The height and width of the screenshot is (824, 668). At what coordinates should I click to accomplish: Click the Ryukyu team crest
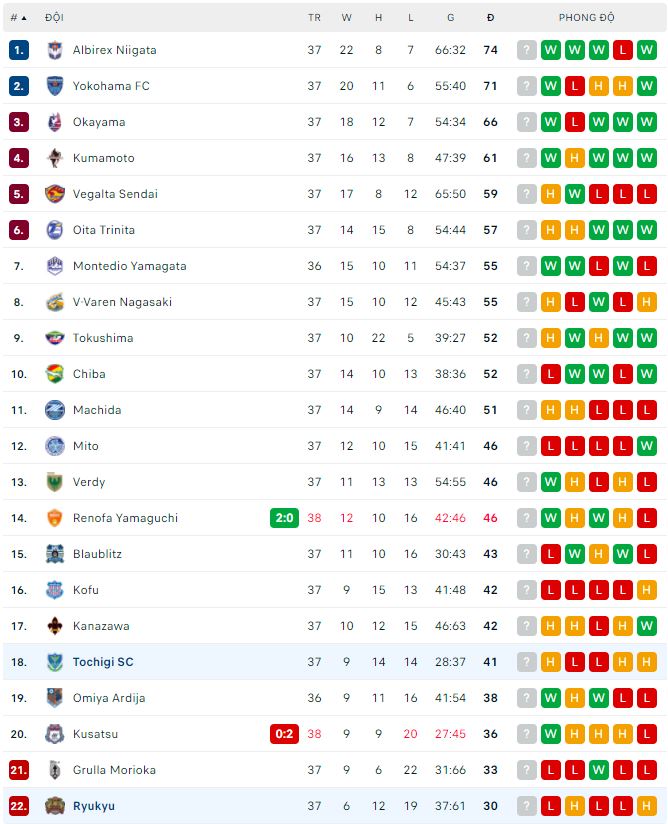click(55, 806)
